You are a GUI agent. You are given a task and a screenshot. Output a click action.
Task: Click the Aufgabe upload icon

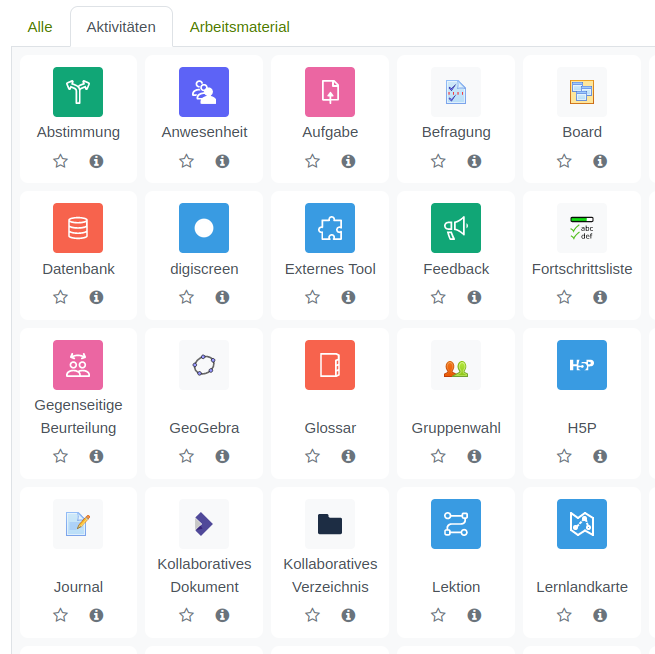[330, 92]
